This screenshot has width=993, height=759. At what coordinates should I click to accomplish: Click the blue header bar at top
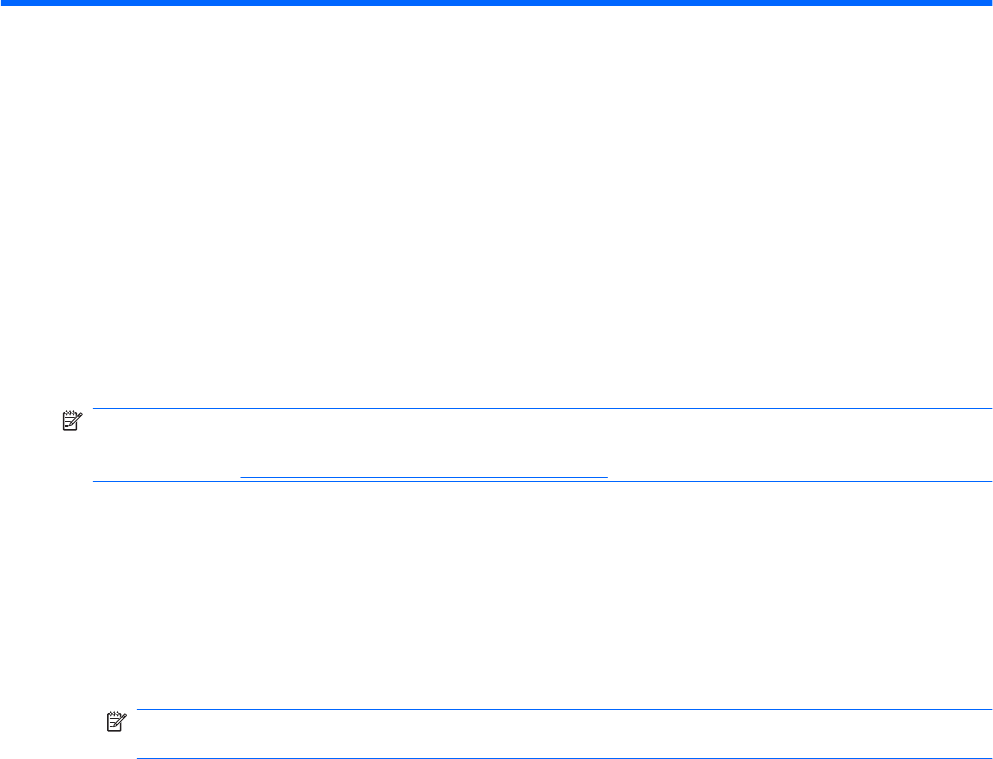[496, 3]
